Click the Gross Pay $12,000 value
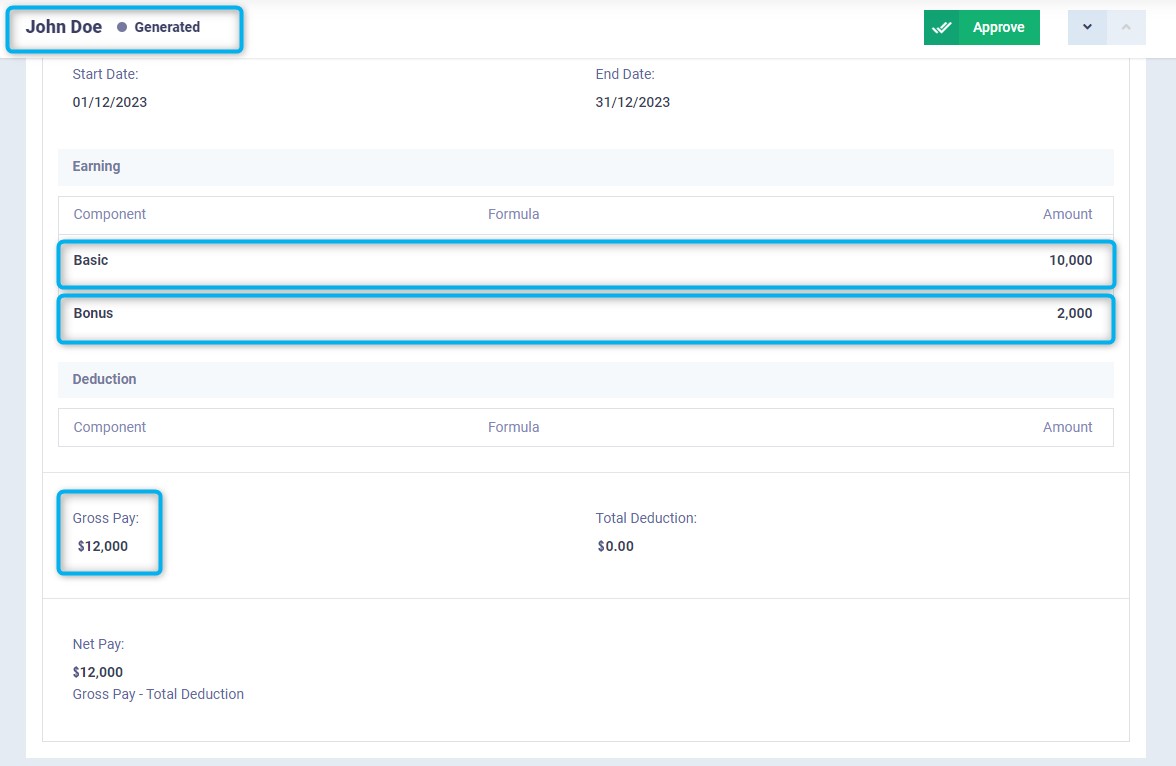1176x766 pixels. [x=102, y=546]
